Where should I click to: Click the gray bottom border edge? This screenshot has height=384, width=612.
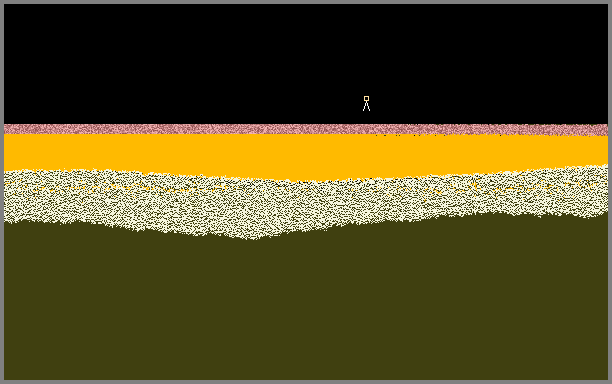pyautogui.click(x=306, y=382)
